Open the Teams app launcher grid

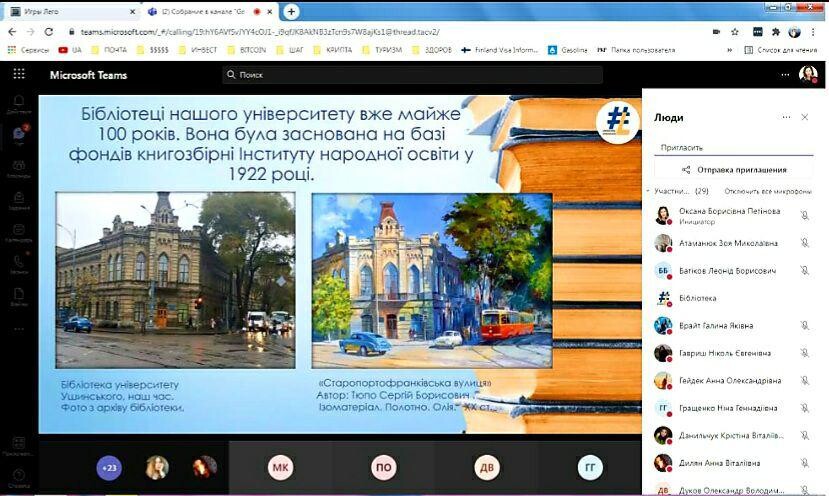[19, 74]
